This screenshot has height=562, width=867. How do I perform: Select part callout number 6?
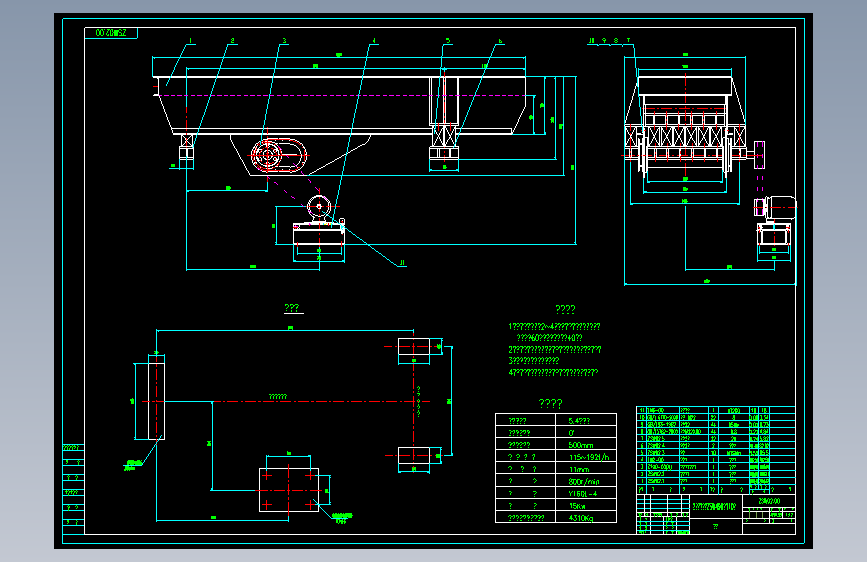click(x=500, y=41)
